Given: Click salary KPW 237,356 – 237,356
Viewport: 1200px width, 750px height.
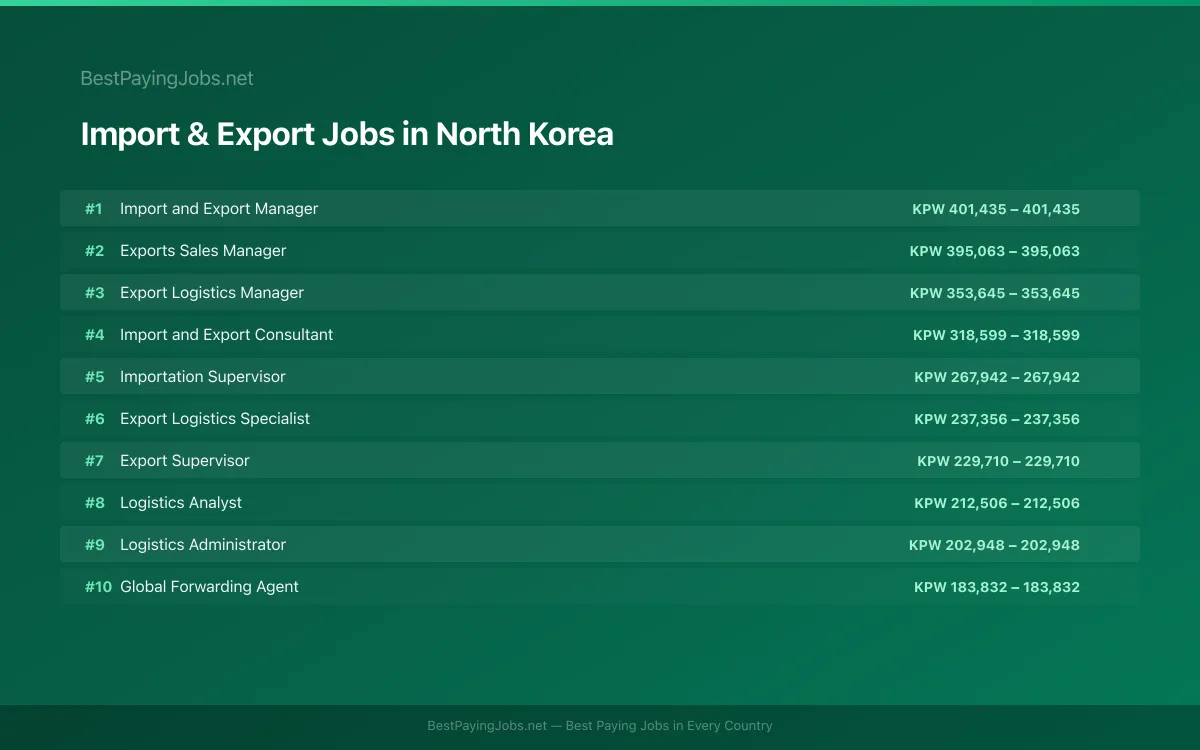Looking at the screenshot, I should click(x=997, y=419).
